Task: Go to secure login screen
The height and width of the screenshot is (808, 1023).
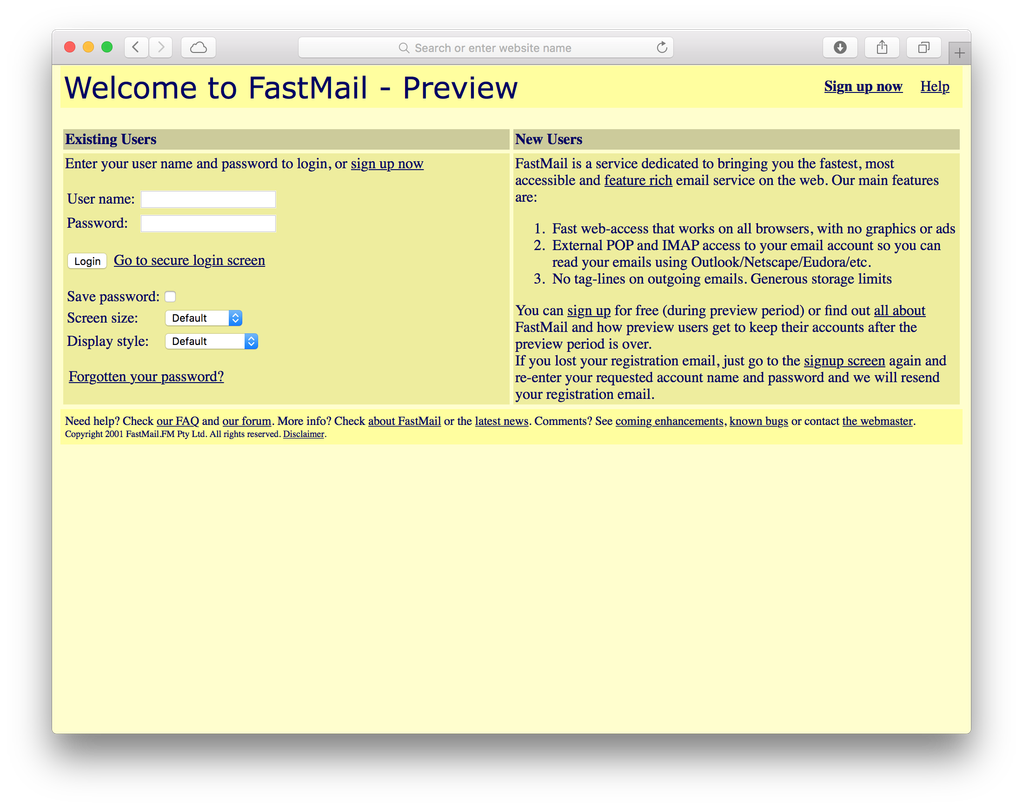Action: pos(188,259)
